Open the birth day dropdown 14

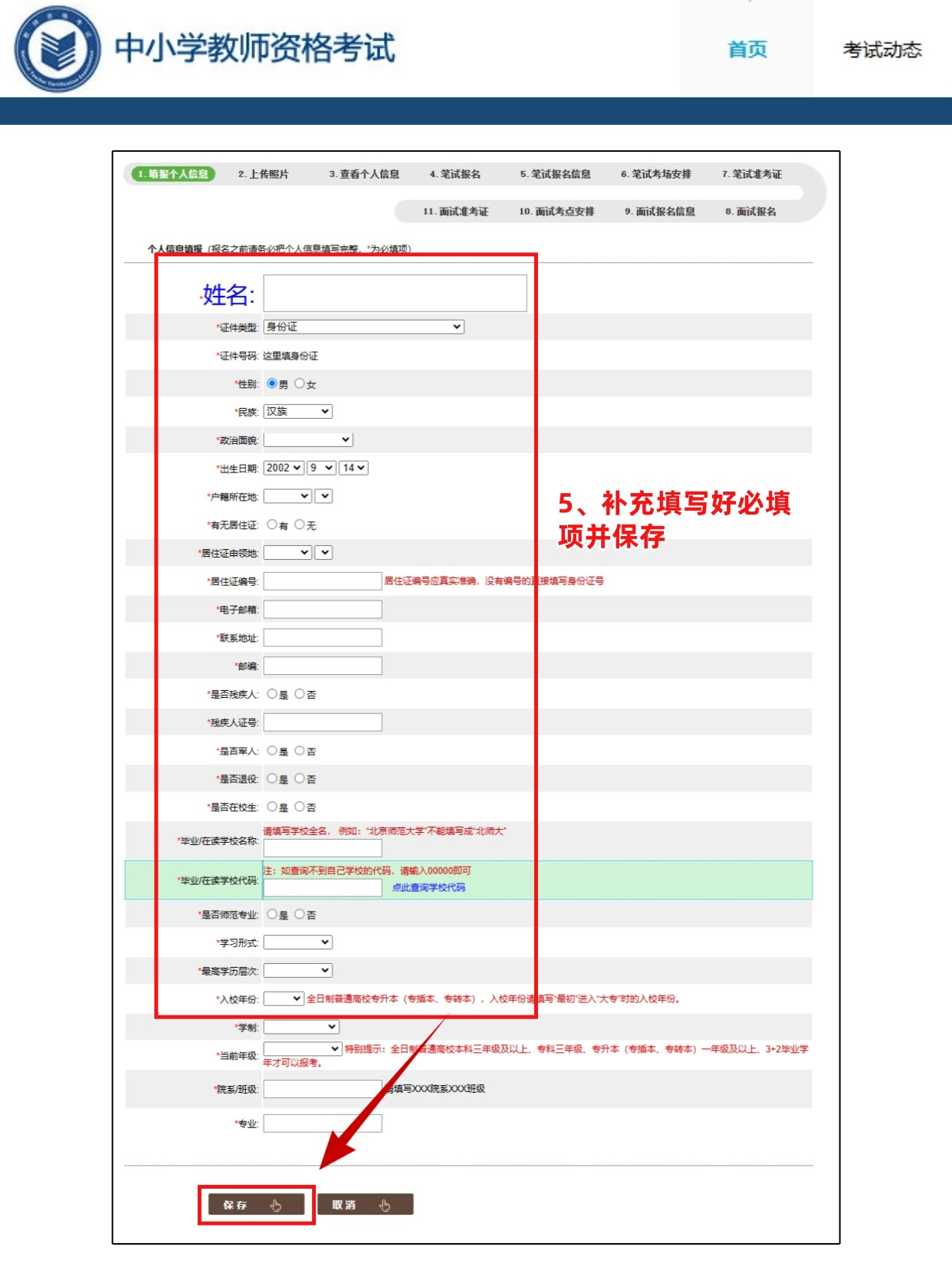[x=354, y=468]
